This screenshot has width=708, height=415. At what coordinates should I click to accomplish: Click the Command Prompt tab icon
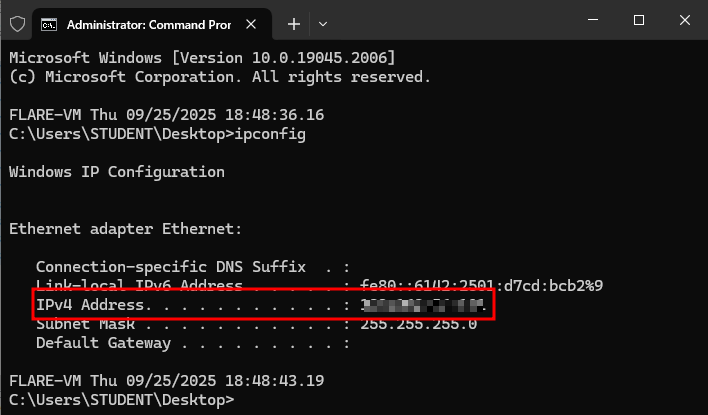pyautogui.click(x=48, y=22)
